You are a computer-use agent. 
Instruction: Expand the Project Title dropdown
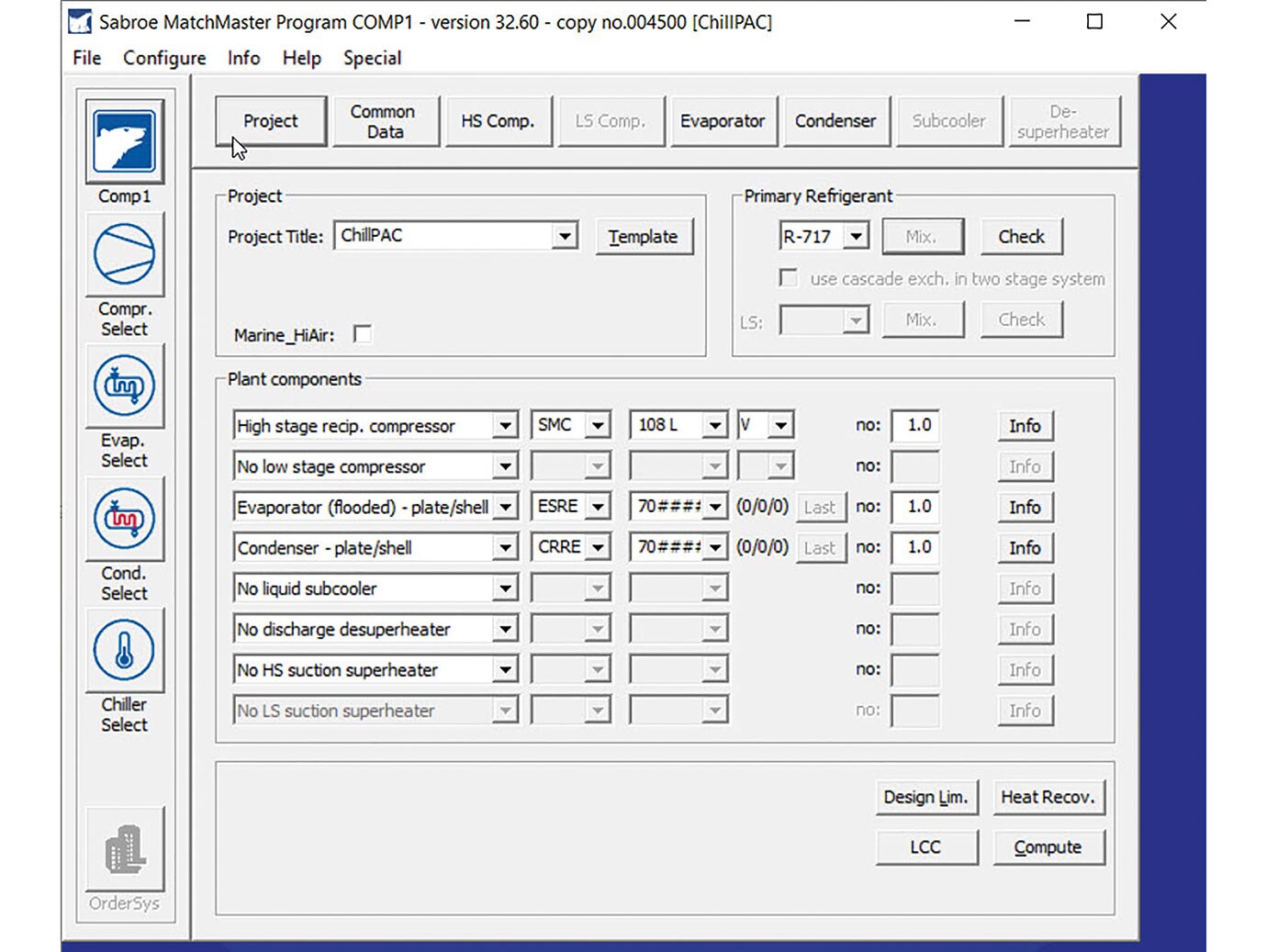coord(565,236)
